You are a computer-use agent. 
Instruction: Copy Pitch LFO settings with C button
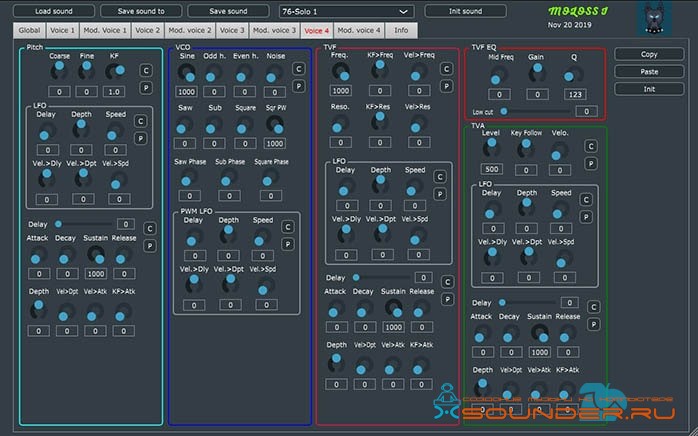[141, 121]
